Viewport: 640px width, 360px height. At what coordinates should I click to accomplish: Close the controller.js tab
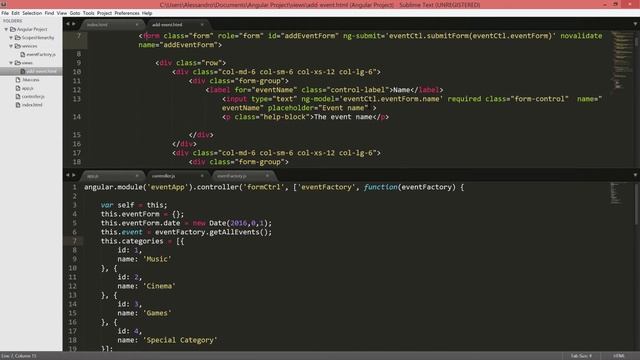[x=202, y=176]
